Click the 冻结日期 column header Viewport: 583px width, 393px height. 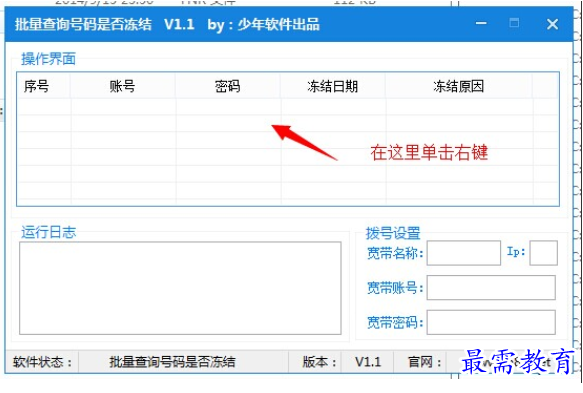tap(333, 86)
